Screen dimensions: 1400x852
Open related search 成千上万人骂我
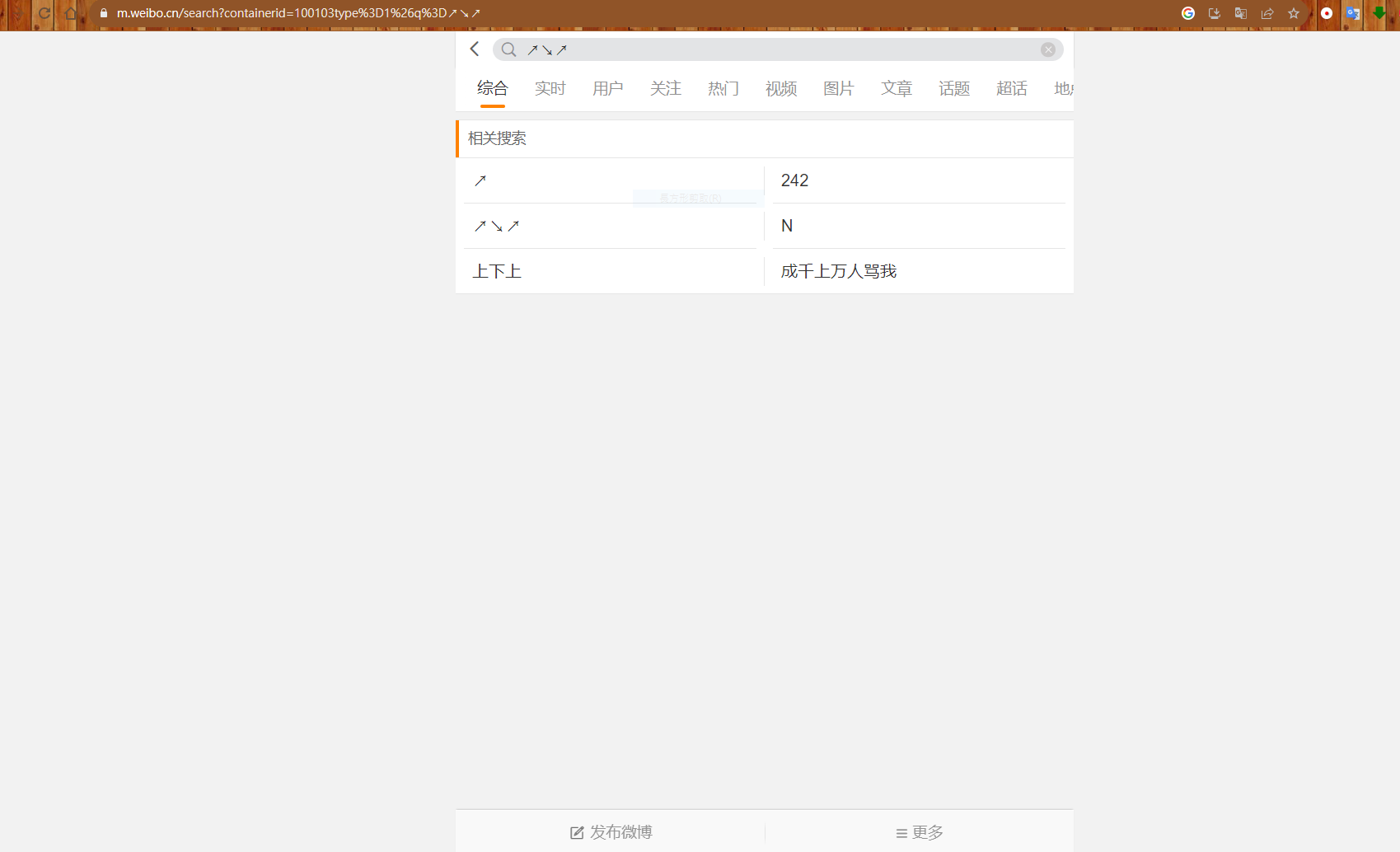(838, 271)
